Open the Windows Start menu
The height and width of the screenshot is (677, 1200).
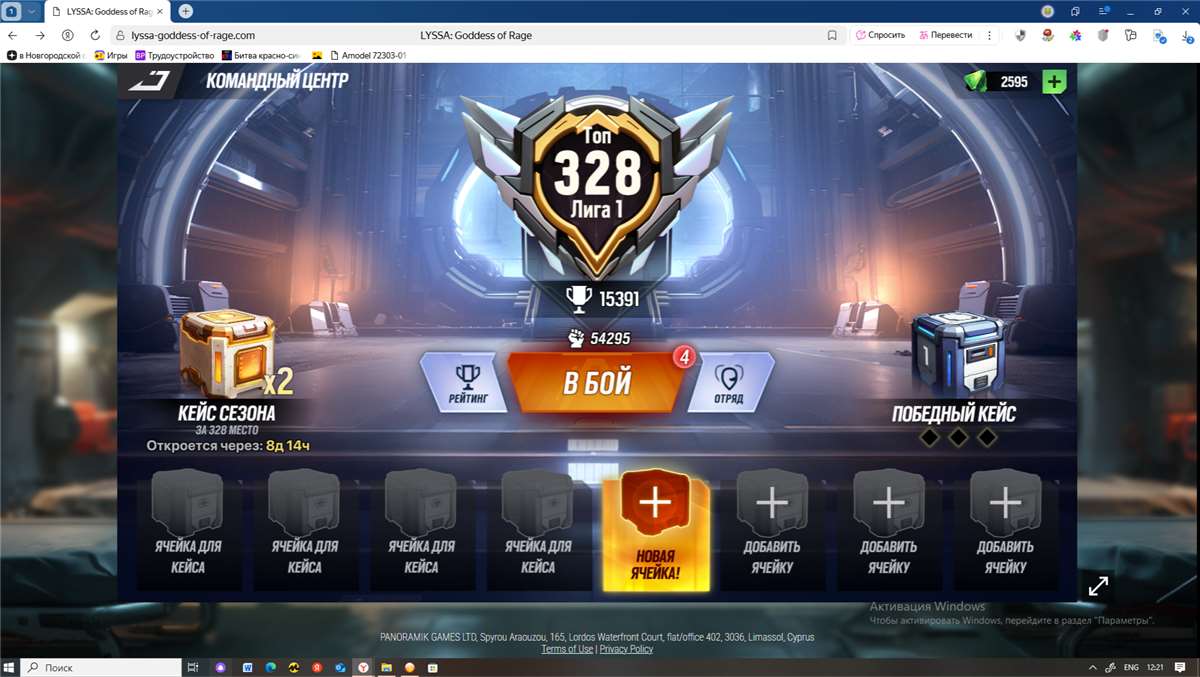point(9,667)
